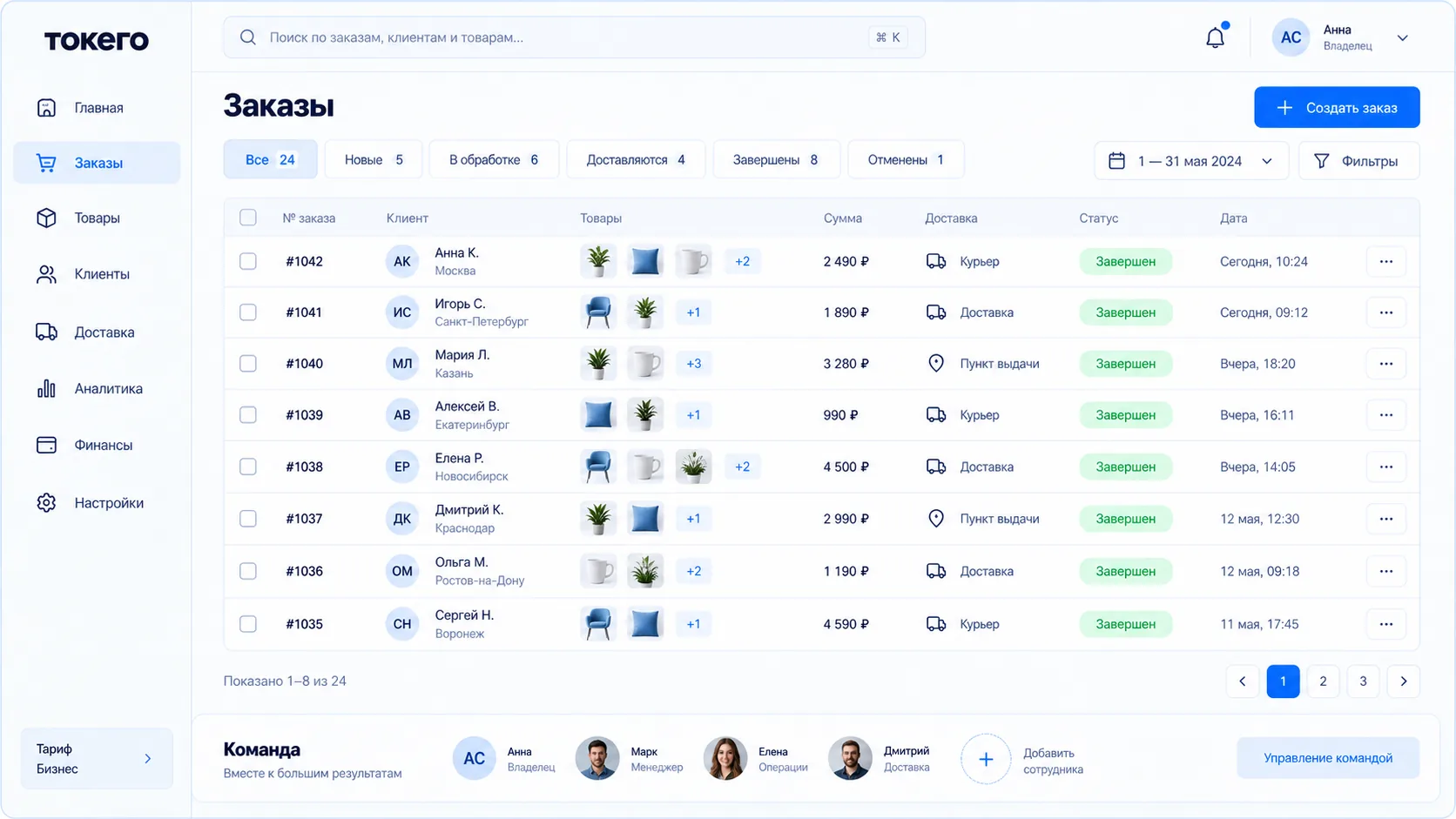Open notifications bell icon
Viewport: 1456px width, 819px height.
[x=1215, y=37]
